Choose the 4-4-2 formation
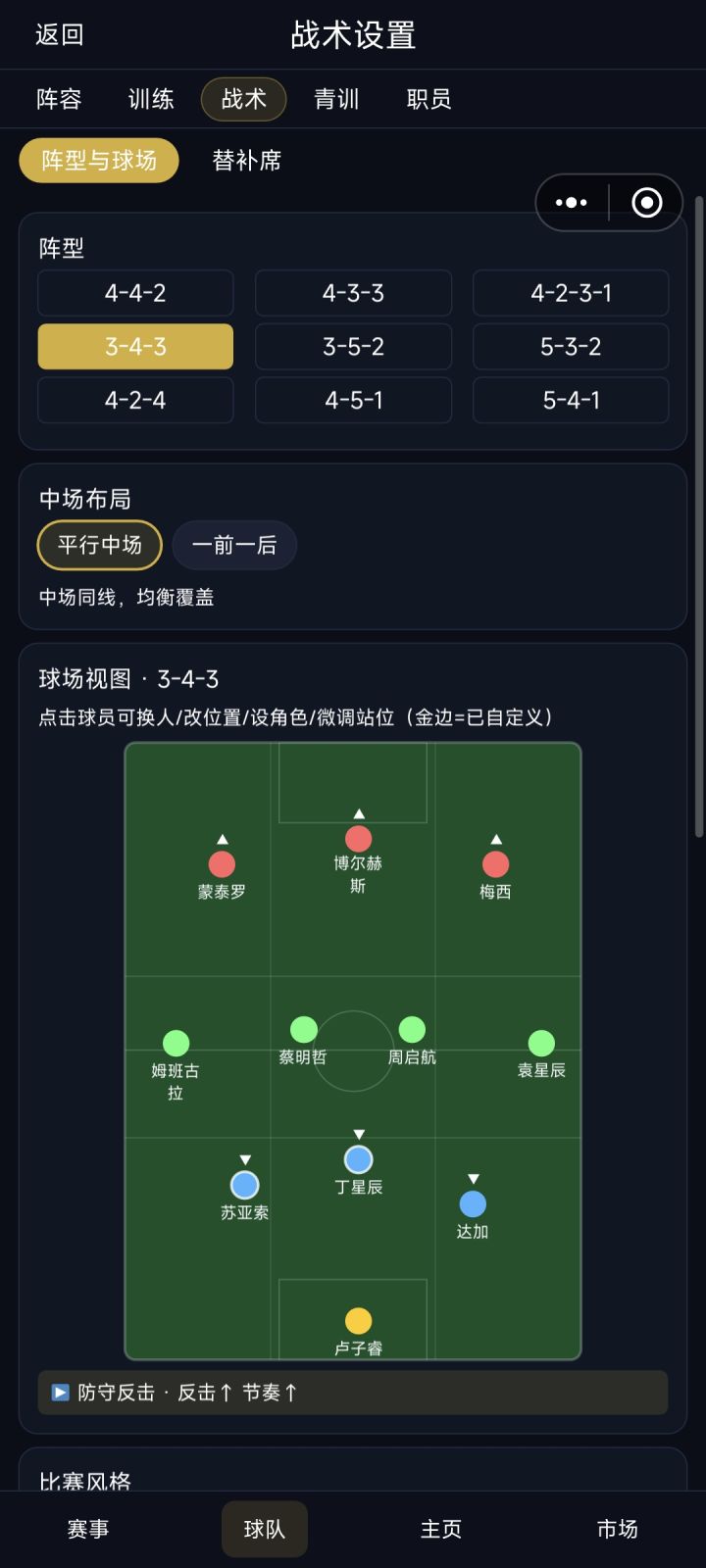 [x=135, y=293]
